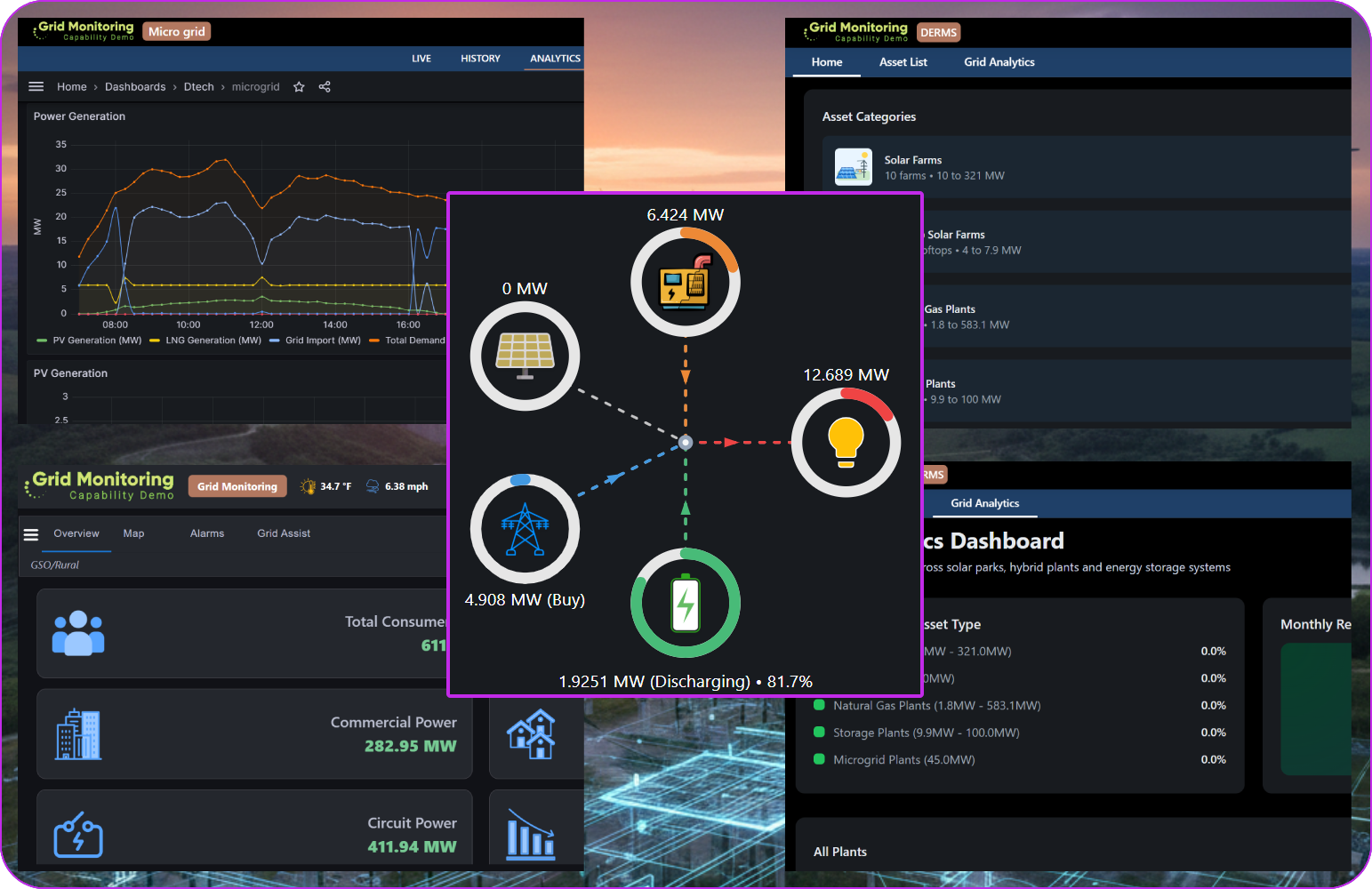This screenshot has width=1372, height=889.
Task: Click the star to favorite the microgrid dashboard
Action: click(299, 86)
